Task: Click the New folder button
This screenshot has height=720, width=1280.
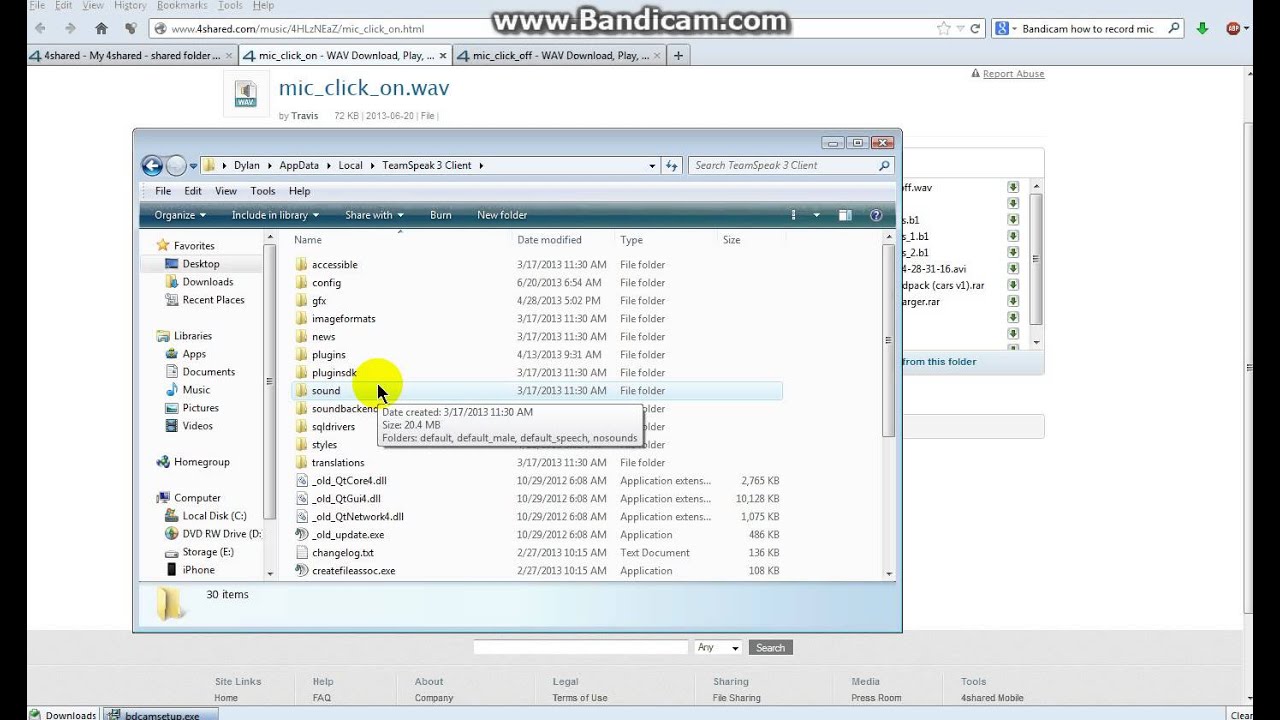Action: point(502,215)
